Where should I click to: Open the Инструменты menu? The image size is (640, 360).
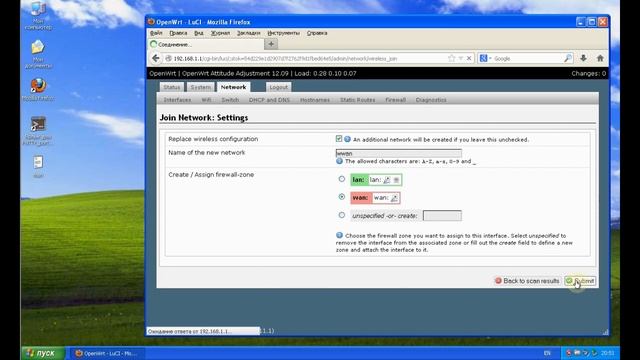tap(284, 33)
